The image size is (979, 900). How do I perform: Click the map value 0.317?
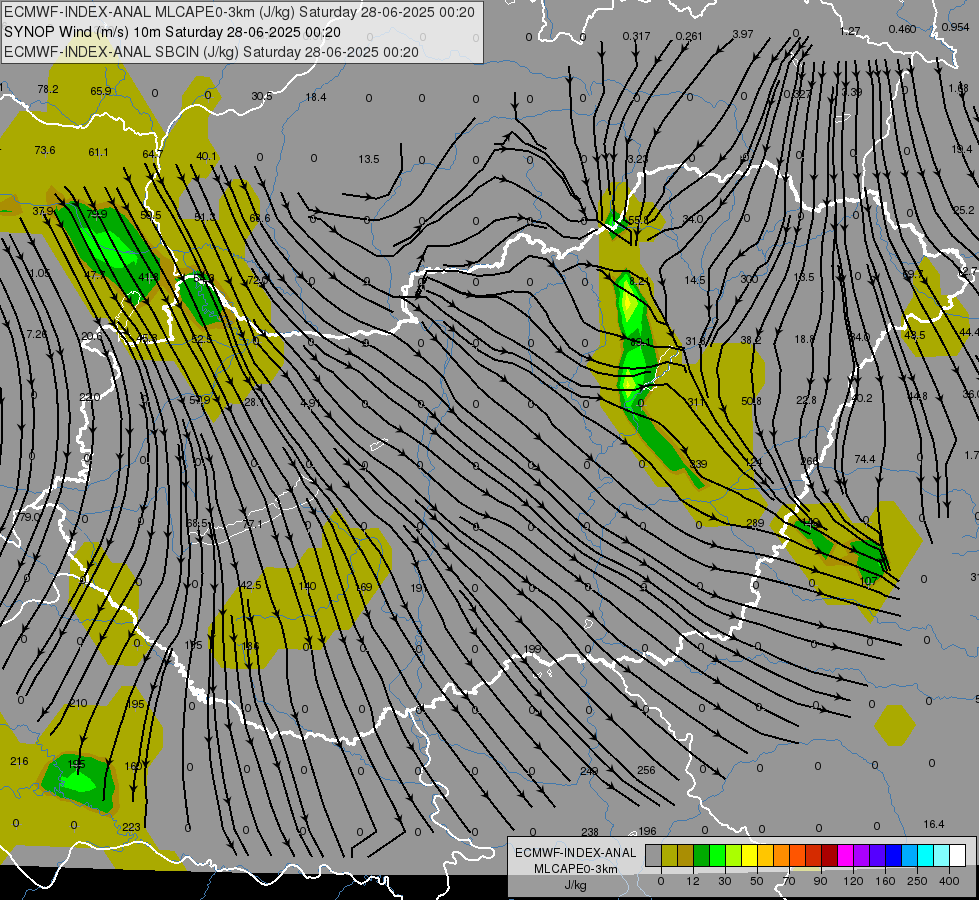pyautogui.click(x=636, y=36)
